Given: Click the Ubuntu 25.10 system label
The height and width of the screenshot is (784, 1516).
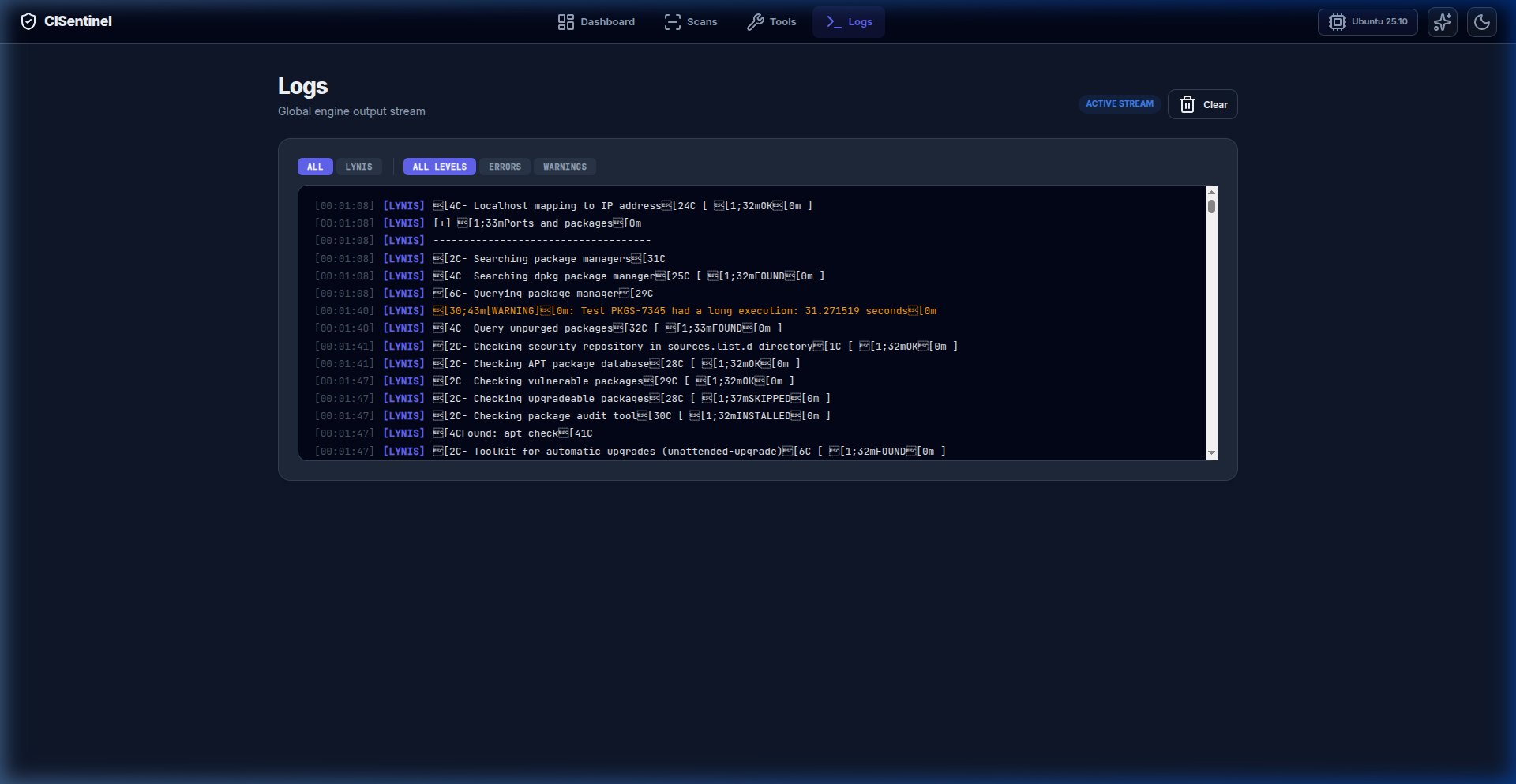Looking at the screenshot, I should pos(1379,22).
